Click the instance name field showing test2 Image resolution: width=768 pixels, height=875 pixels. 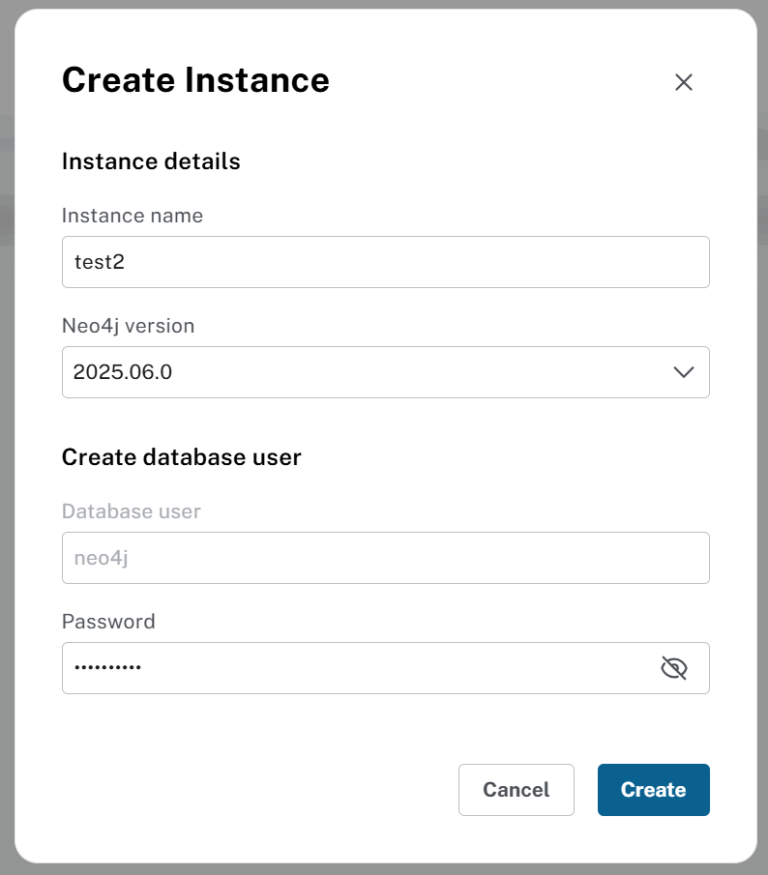(x=385, y=261)
